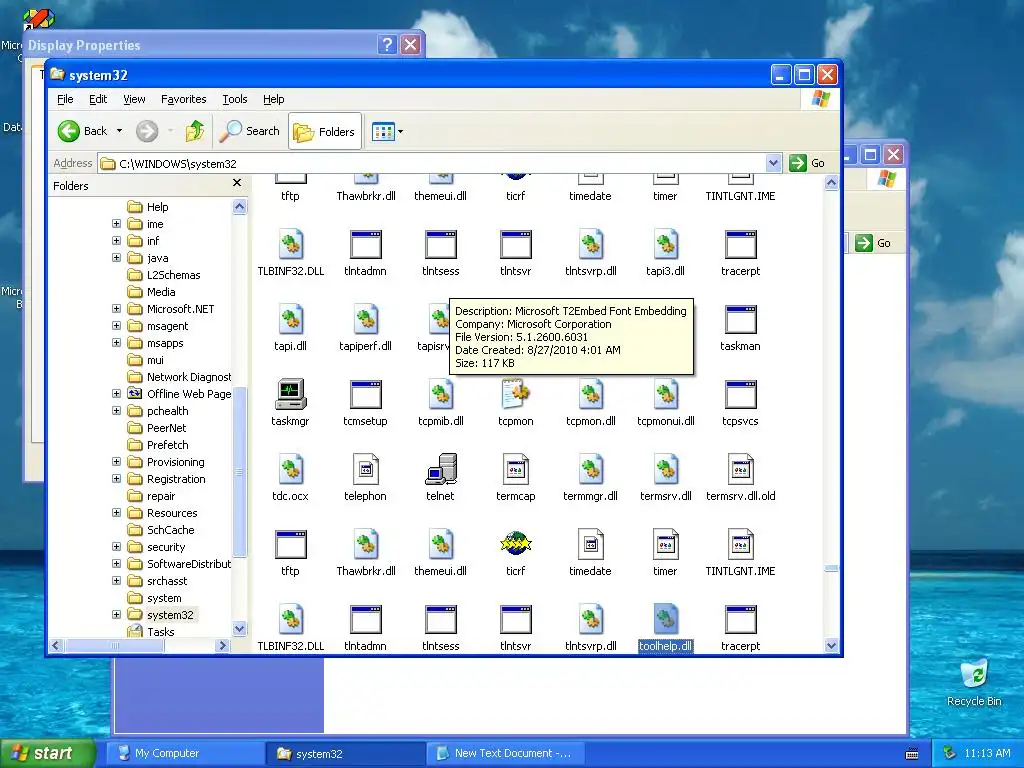Expand the Offline Web Pages node
1024x768 pixels.
click(116, 393)
